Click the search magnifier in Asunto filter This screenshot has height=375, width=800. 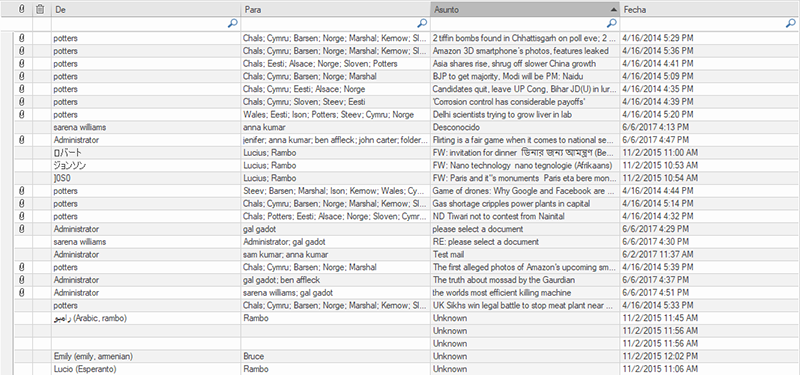[612, 23]
